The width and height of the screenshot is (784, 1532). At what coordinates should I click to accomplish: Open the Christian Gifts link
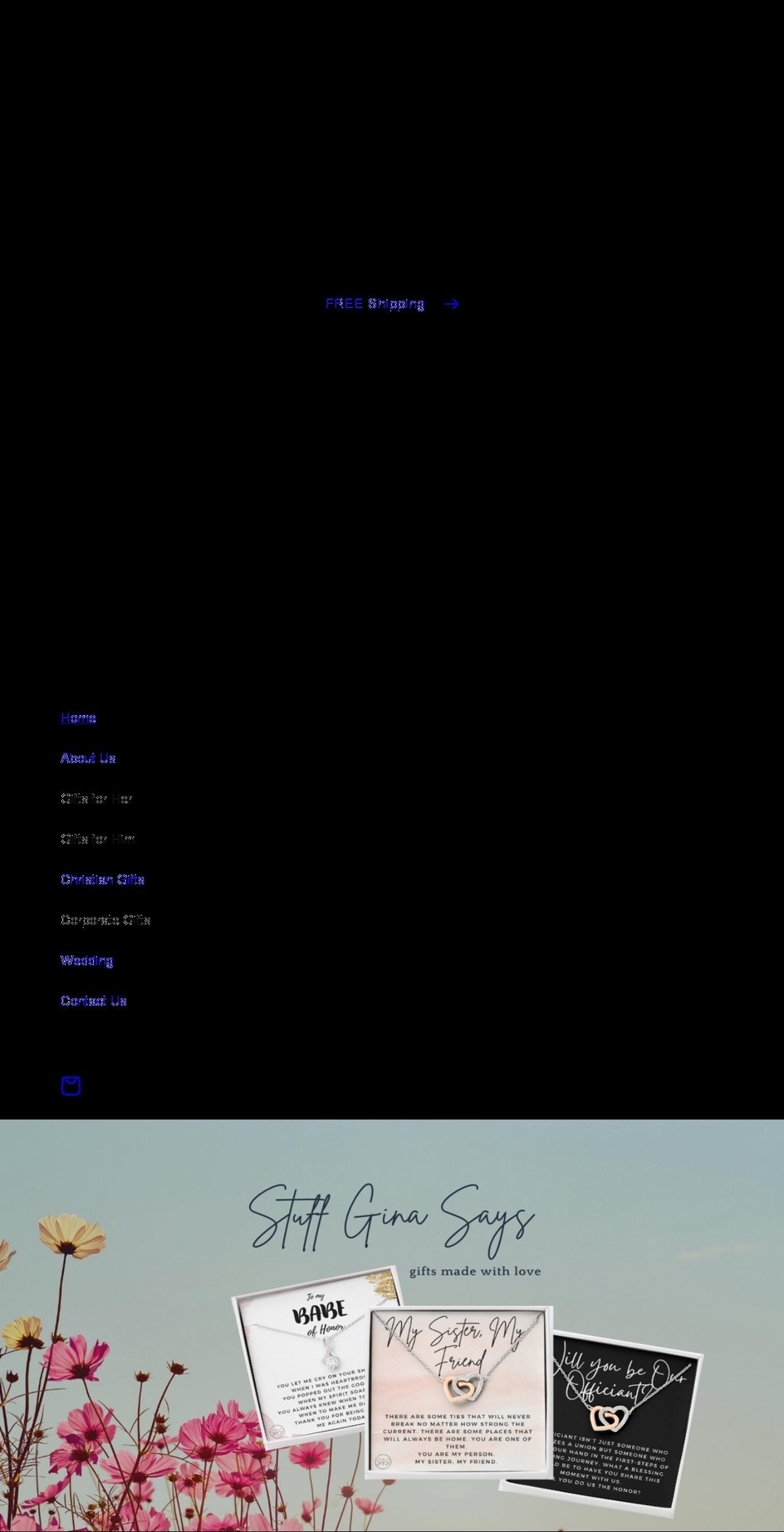click(103, 879)
